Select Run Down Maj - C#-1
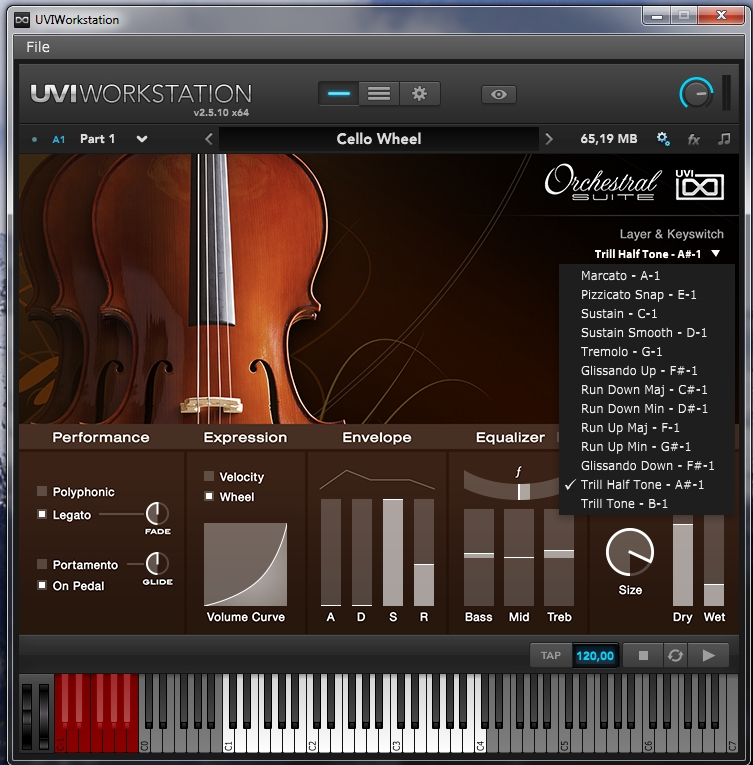The height and width of the screenshot is (765, 753). [x=647, y=390]
